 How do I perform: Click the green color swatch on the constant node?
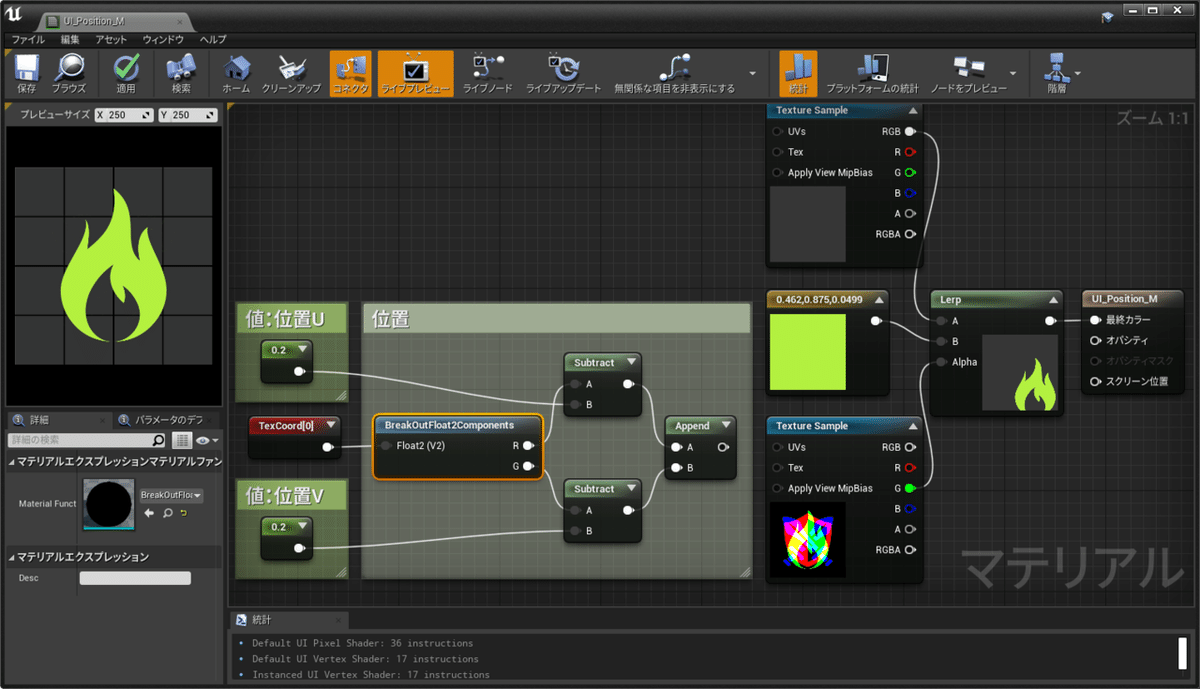tap(808, 352)
